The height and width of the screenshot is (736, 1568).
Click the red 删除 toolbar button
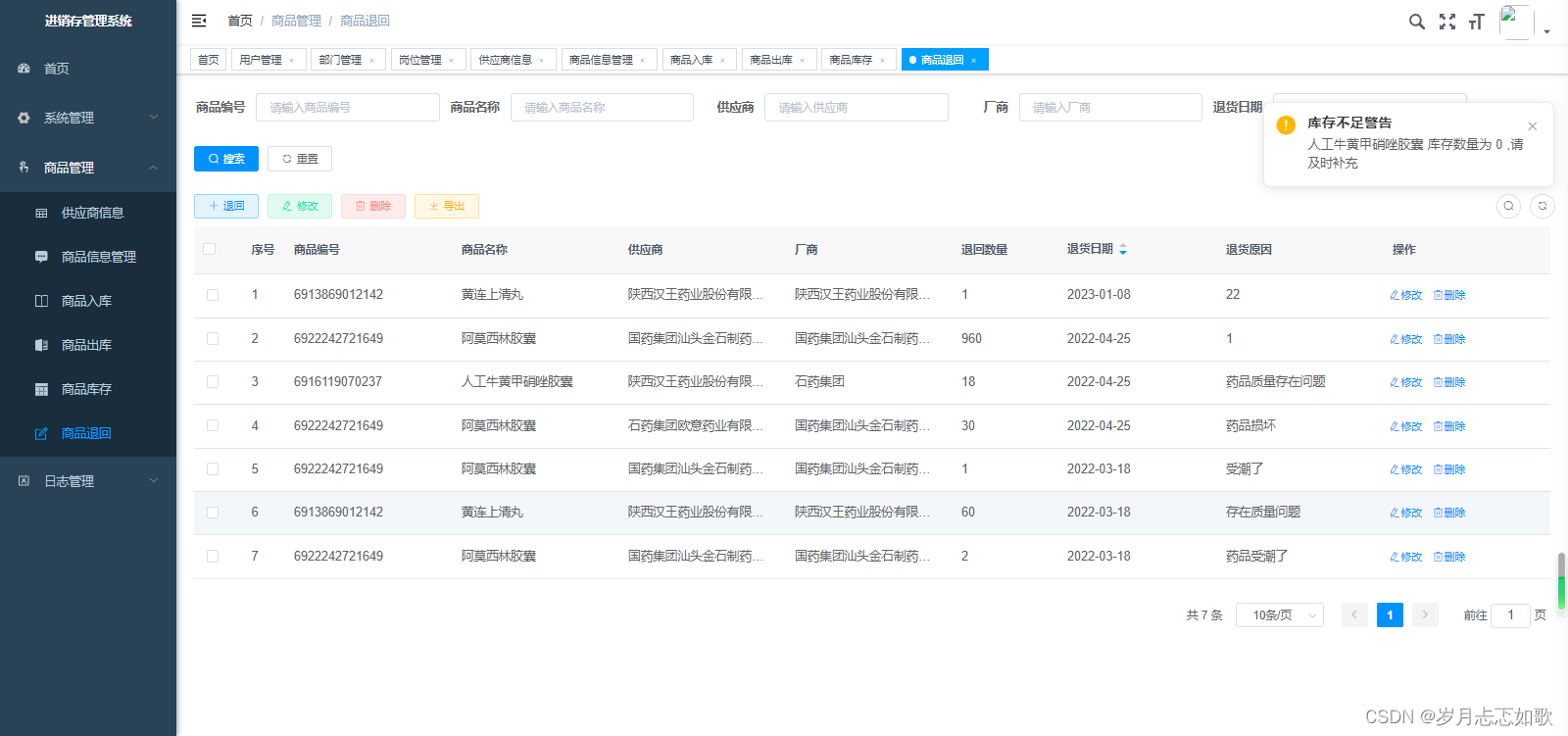coord(373,206)
